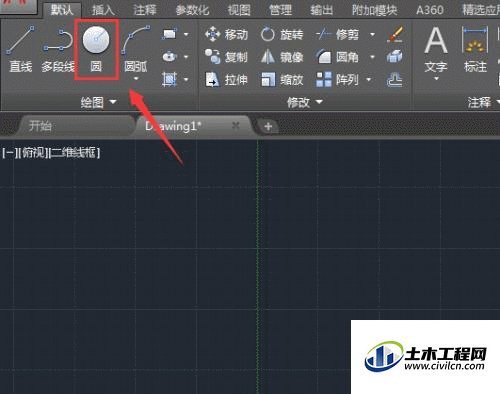Open the 2D Wireframe (二维线框) visual style
The width and height of the screenshot is (500, 394).
74,153
